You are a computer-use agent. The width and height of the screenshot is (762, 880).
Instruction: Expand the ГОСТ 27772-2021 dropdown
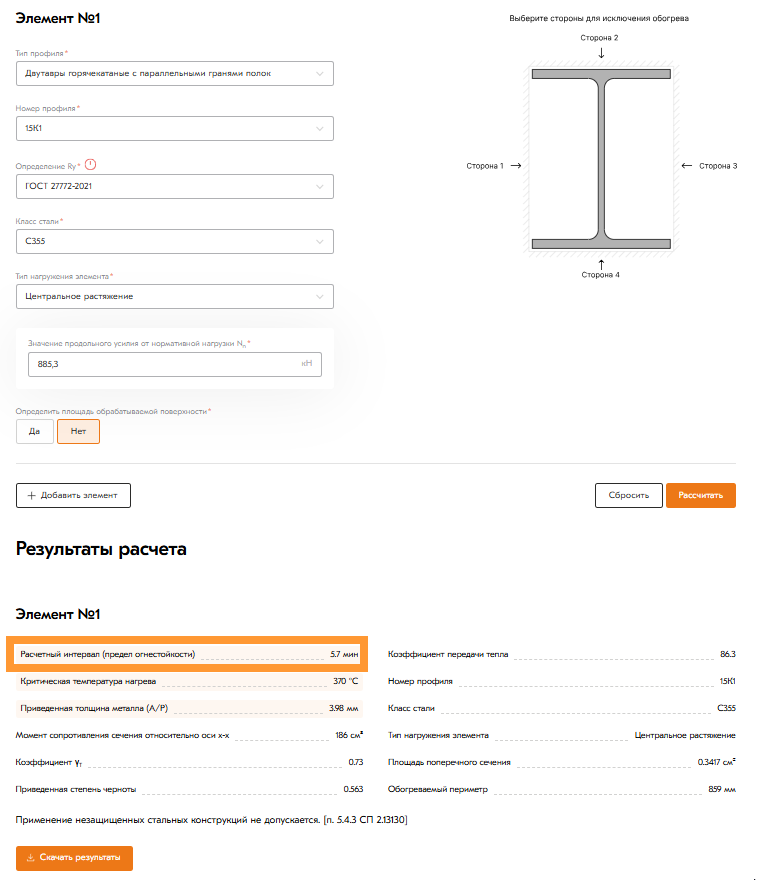point(175,186)
